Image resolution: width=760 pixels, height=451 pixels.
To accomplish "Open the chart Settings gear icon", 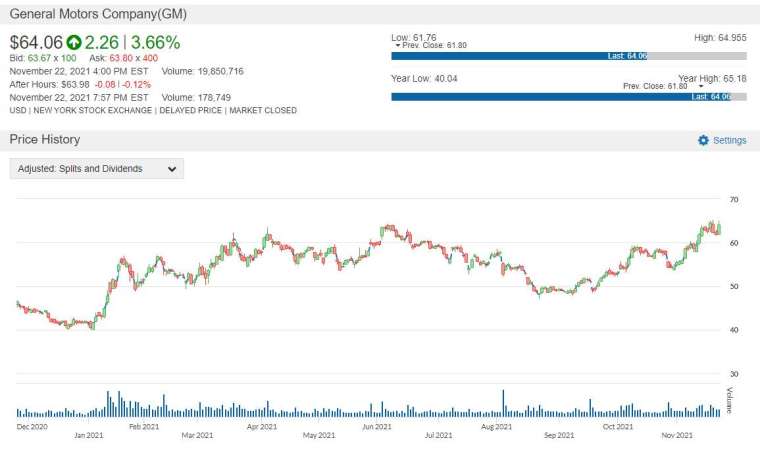I will (703, 140).
